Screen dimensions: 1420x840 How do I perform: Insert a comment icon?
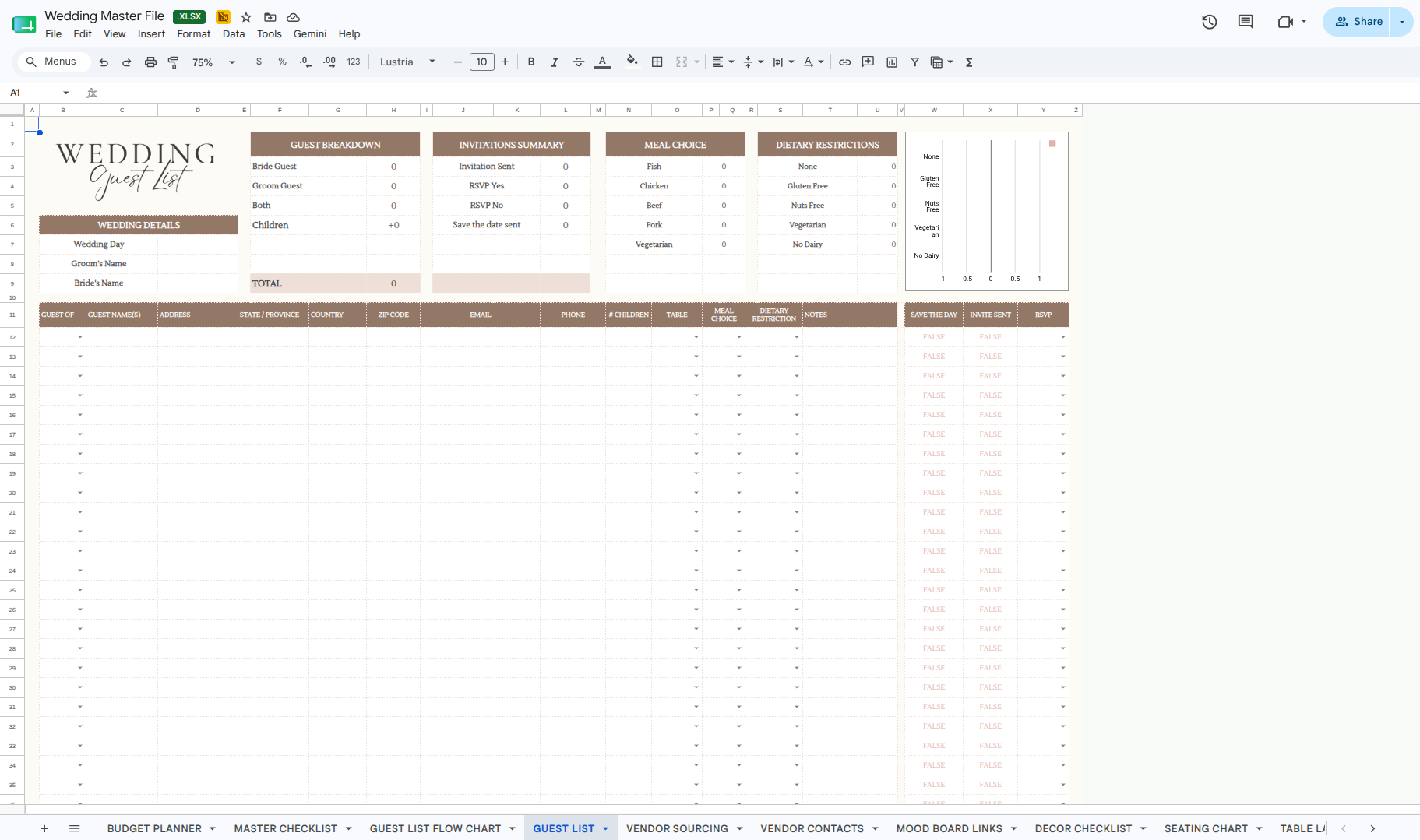[868, 62]
